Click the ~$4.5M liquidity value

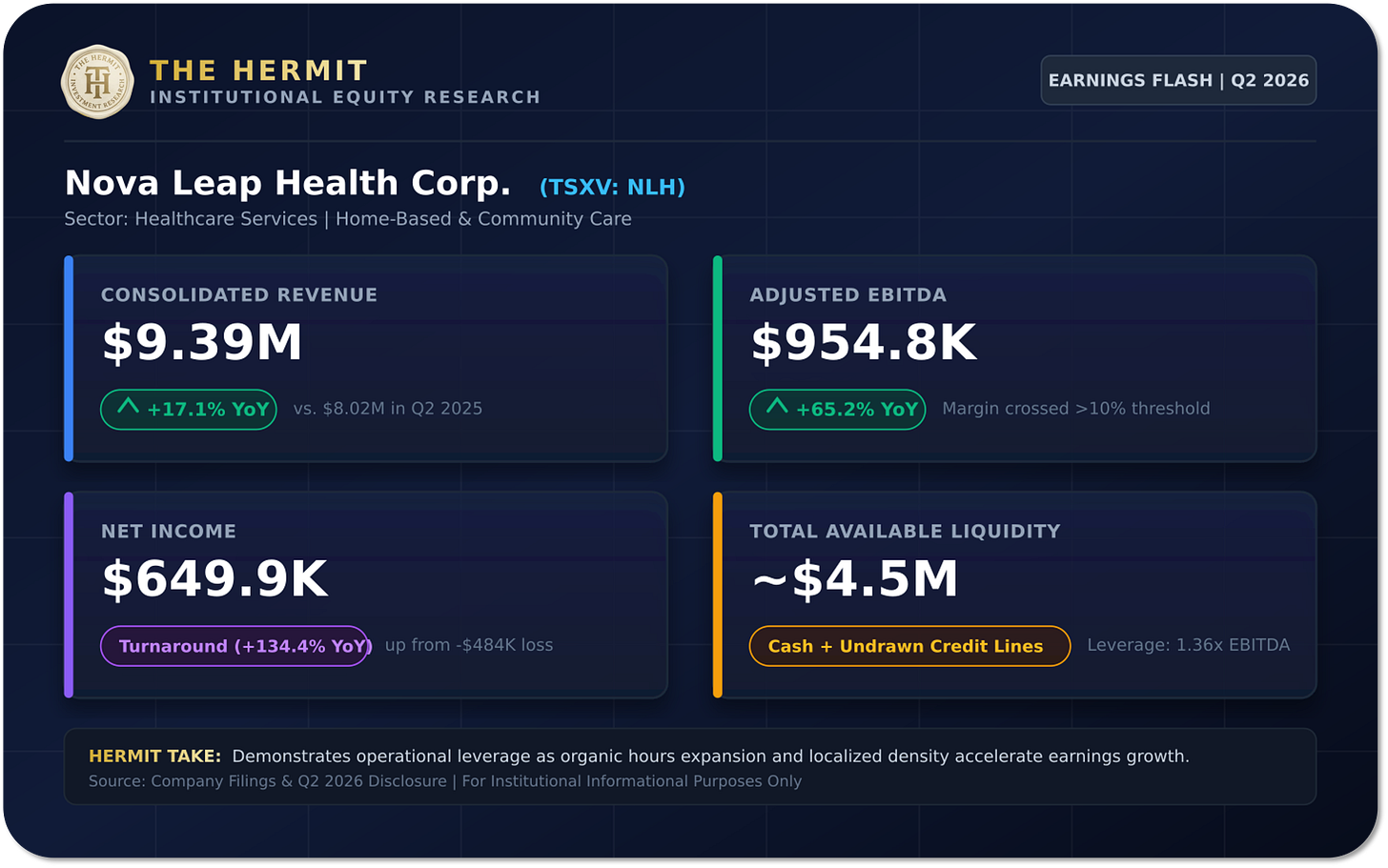coord(855,579)
